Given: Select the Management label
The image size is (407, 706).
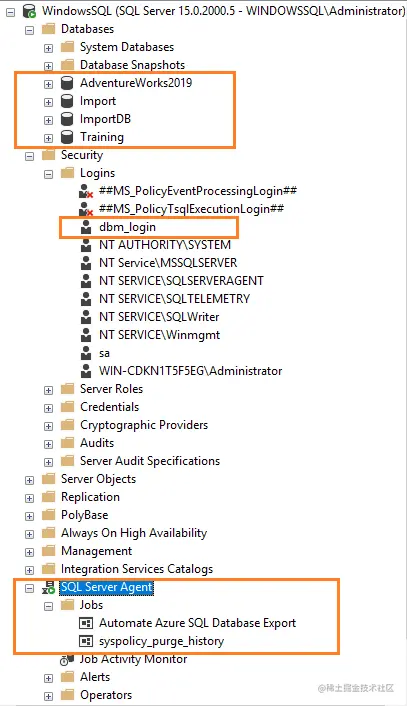Looking at the screenshot, I should tap(96, 551).
